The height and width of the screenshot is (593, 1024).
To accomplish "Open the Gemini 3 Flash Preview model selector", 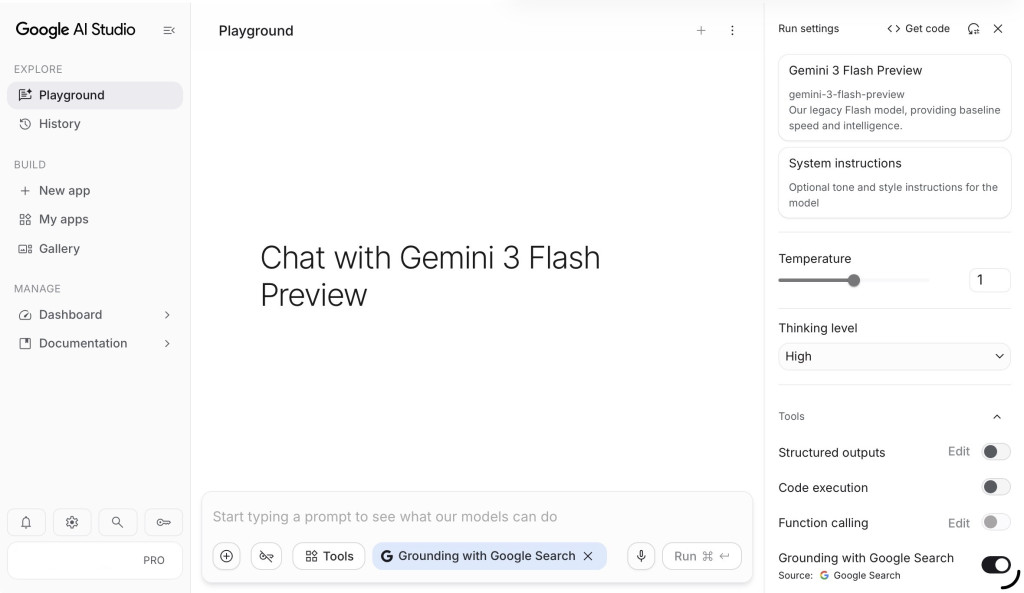I will pos(894,97).
